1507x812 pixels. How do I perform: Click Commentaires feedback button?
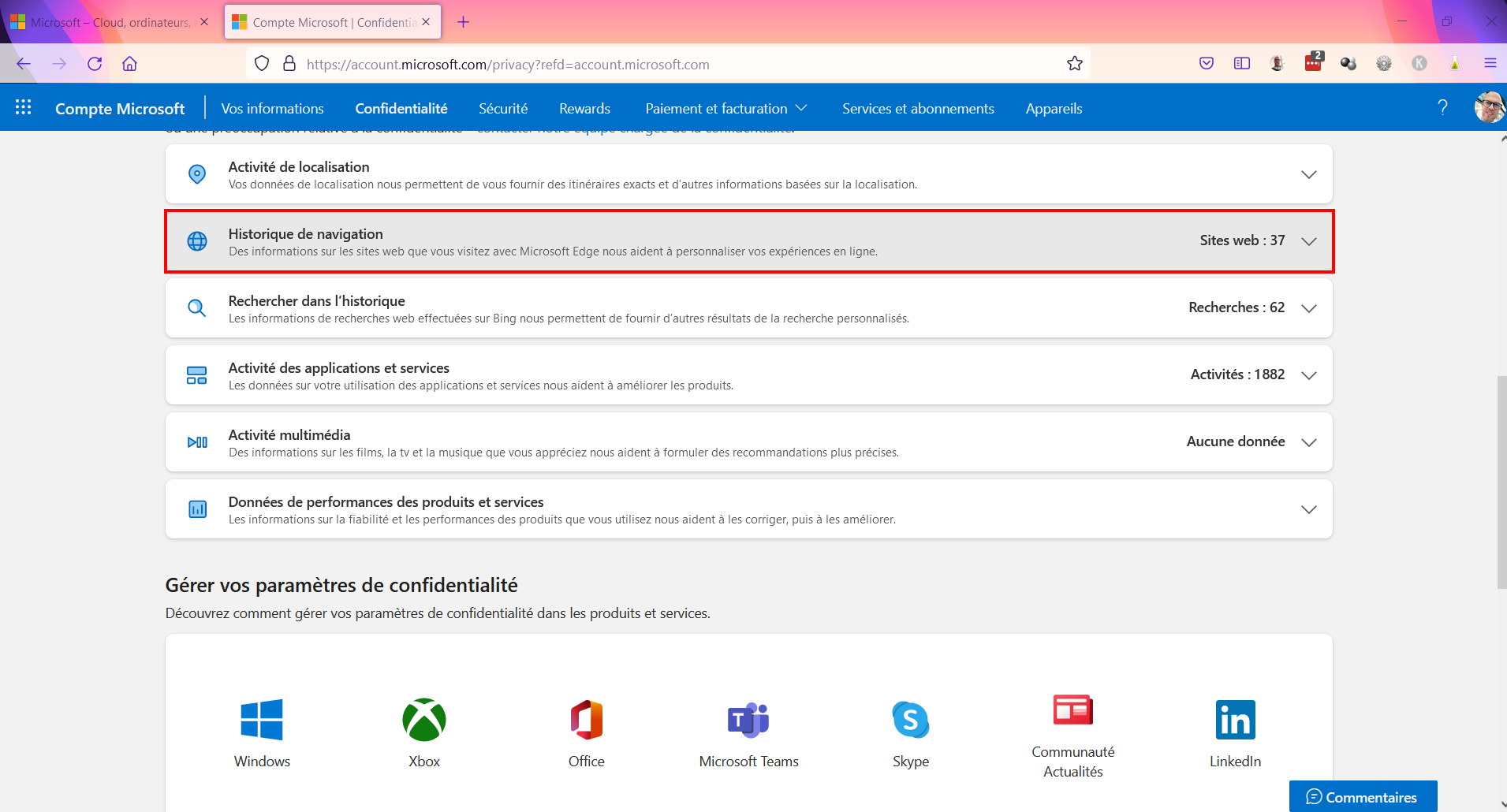point(1363,797)
